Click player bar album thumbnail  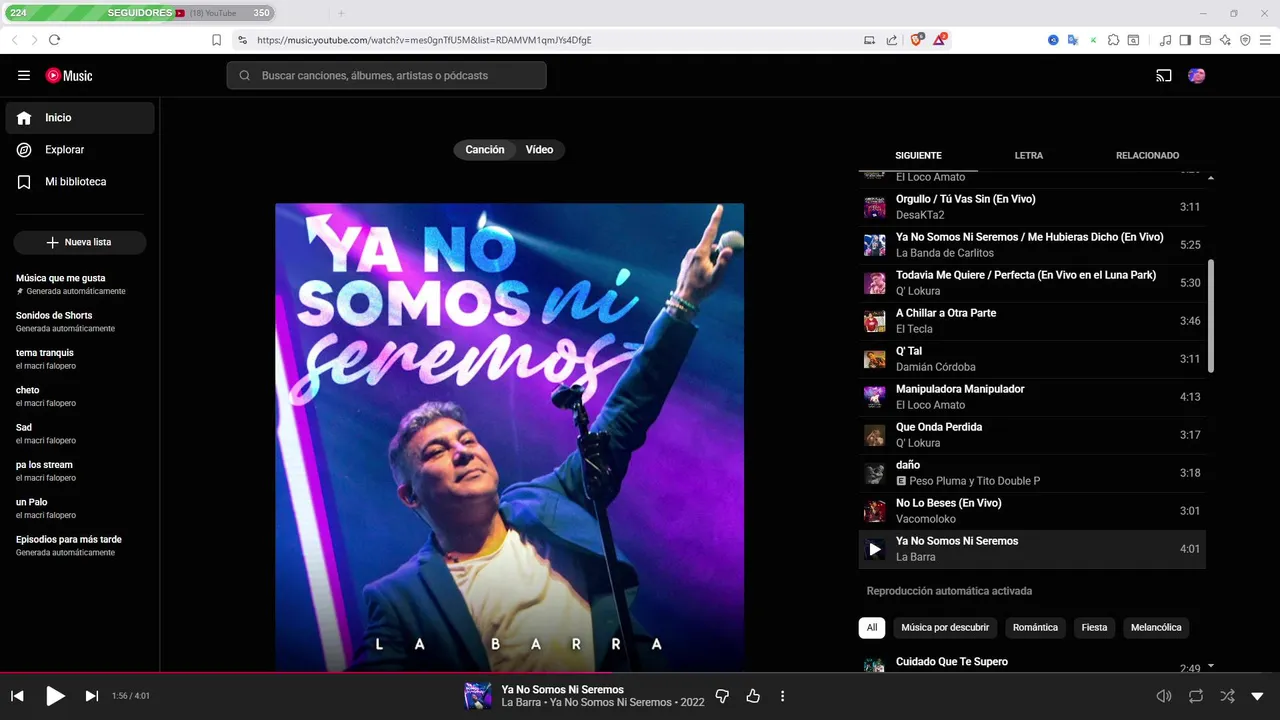tap(478, 696)
